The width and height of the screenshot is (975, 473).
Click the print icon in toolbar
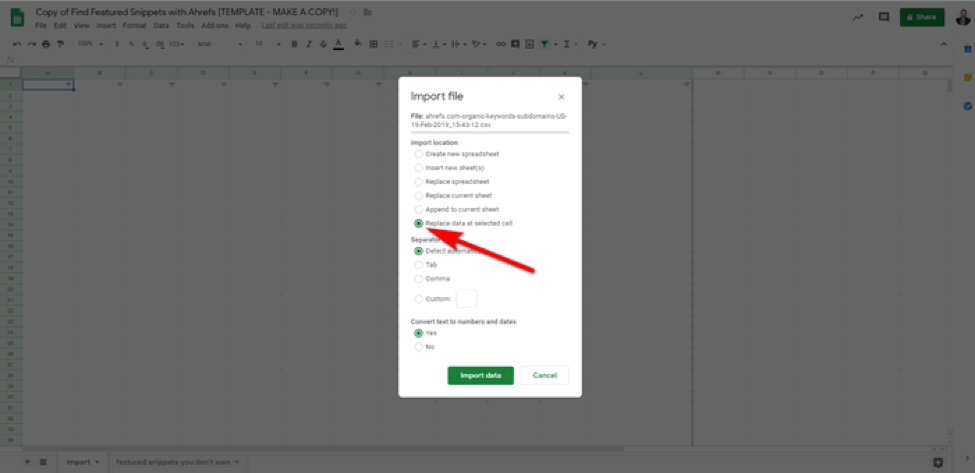tap(46, 44)
